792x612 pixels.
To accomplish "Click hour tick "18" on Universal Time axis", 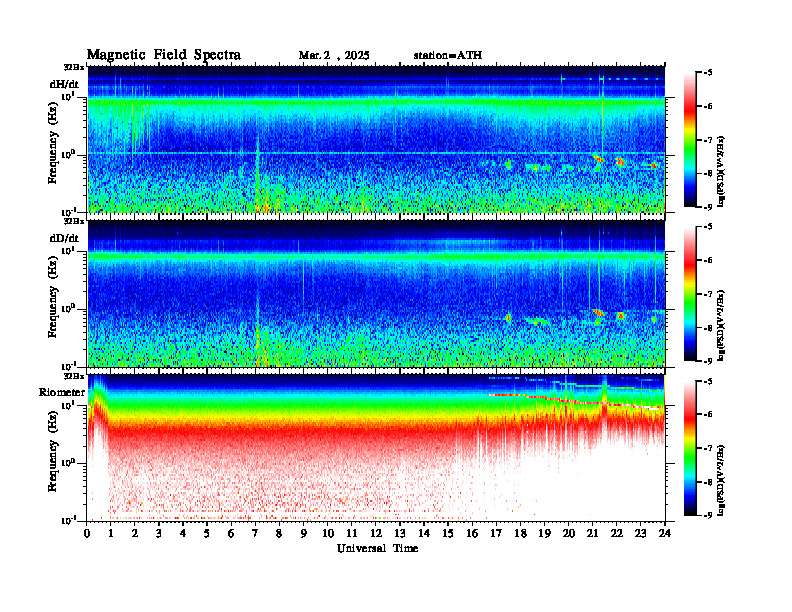I will [520, 533].
